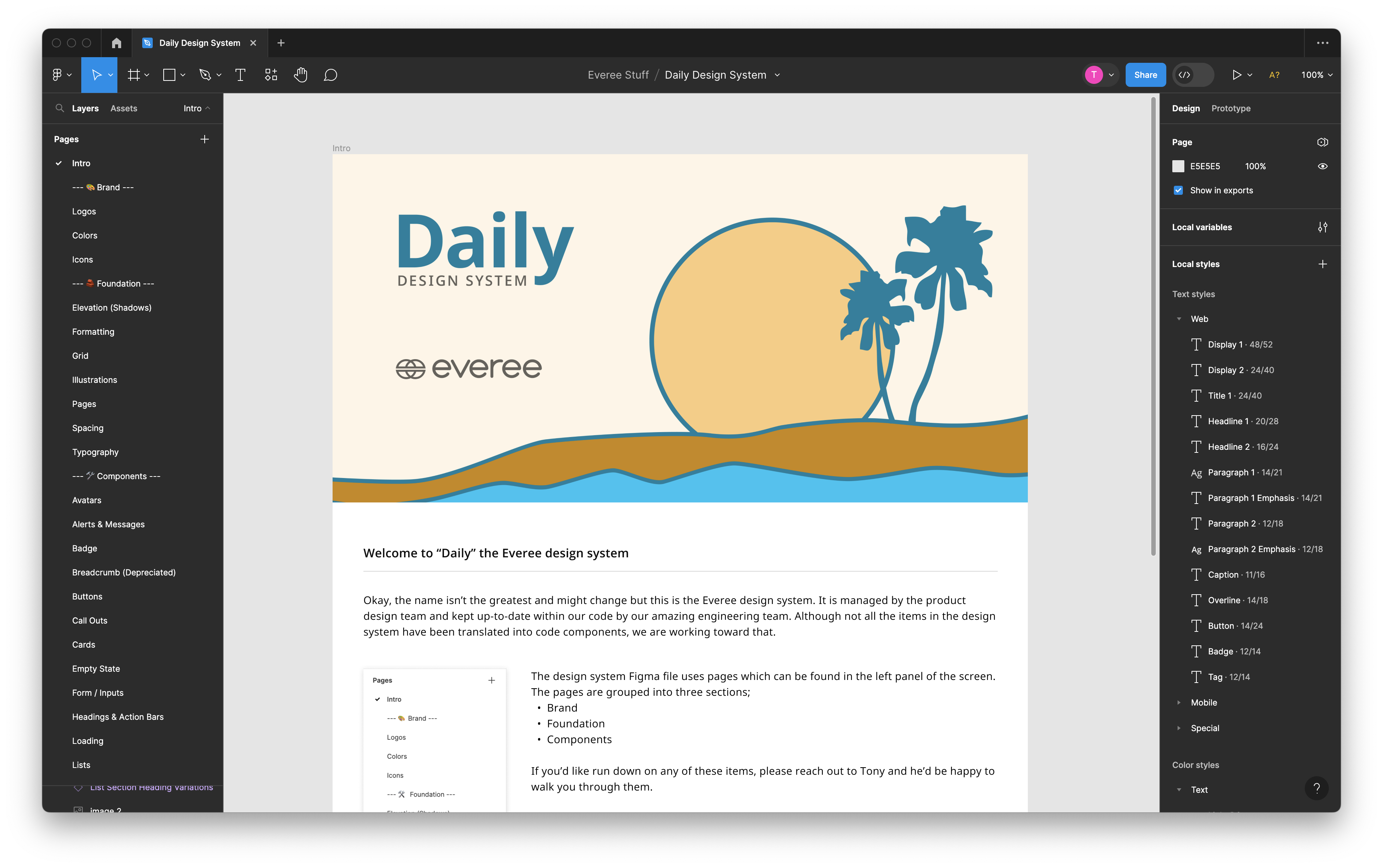Select the Move tool
Viewport: 1383px width, 868px height.
[96, 74]
